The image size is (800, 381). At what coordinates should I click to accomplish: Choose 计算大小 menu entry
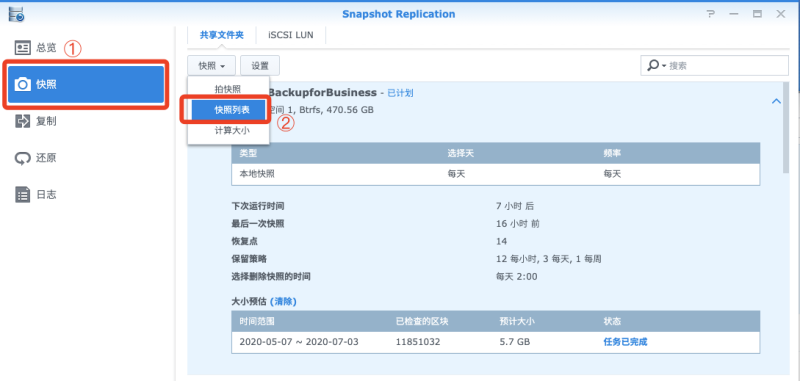(228, 131)
